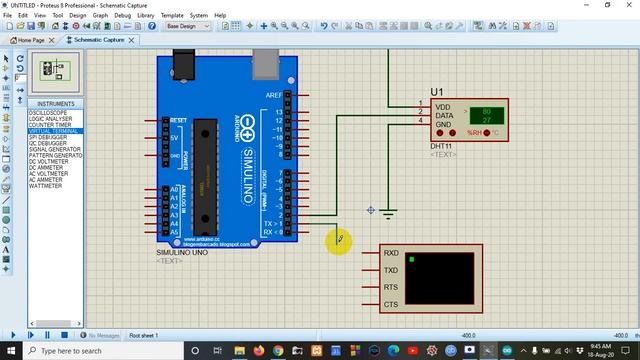Screen dimensions: 640x360
Task: Click the DHT11 sensor component U1
Action: click(469, 120)
